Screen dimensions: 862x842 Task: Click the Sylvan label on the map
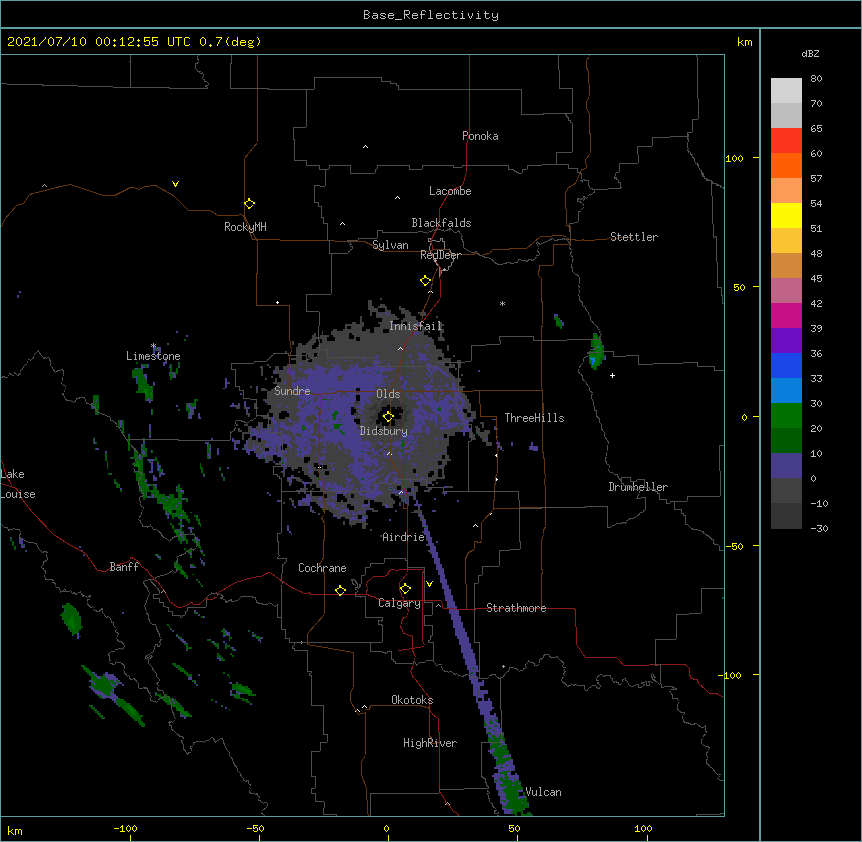pos(390,245)
